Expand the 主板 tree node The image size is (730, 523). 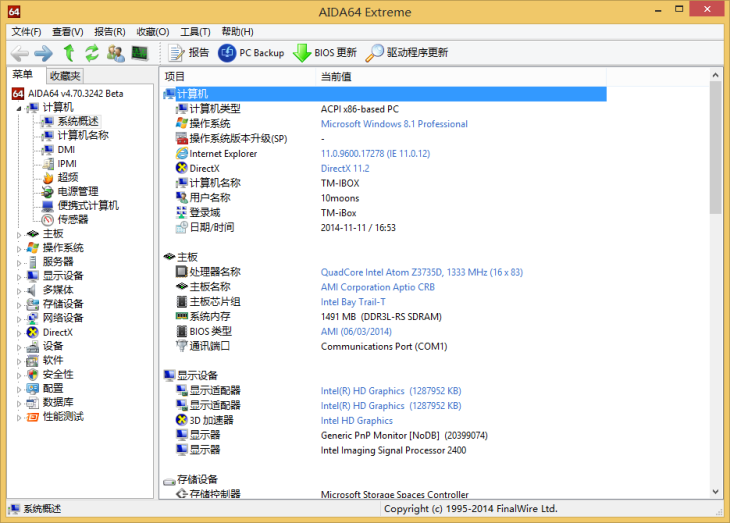pyautogui.click(x=19, y=235)
